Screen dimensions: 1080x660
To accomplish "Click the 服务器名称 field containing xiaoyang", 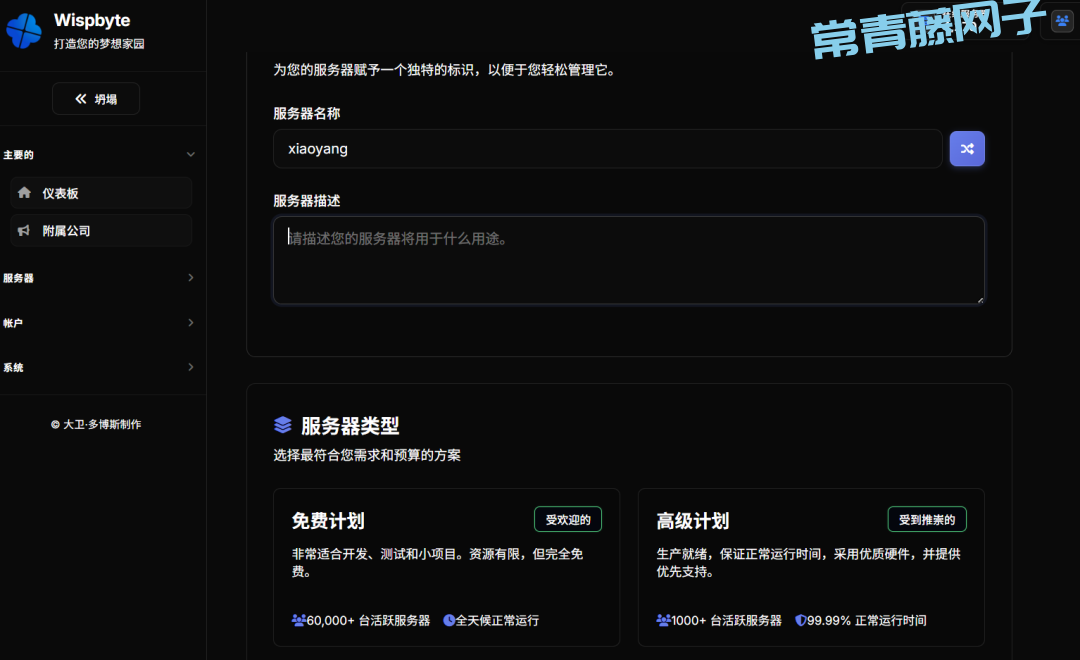I will coord(607,149).
